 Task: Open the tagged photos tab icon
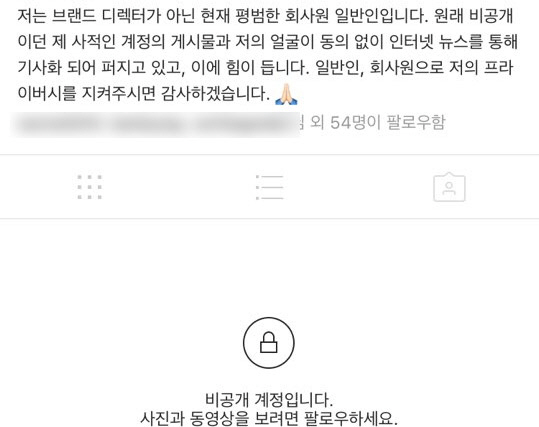coord(449,187)
